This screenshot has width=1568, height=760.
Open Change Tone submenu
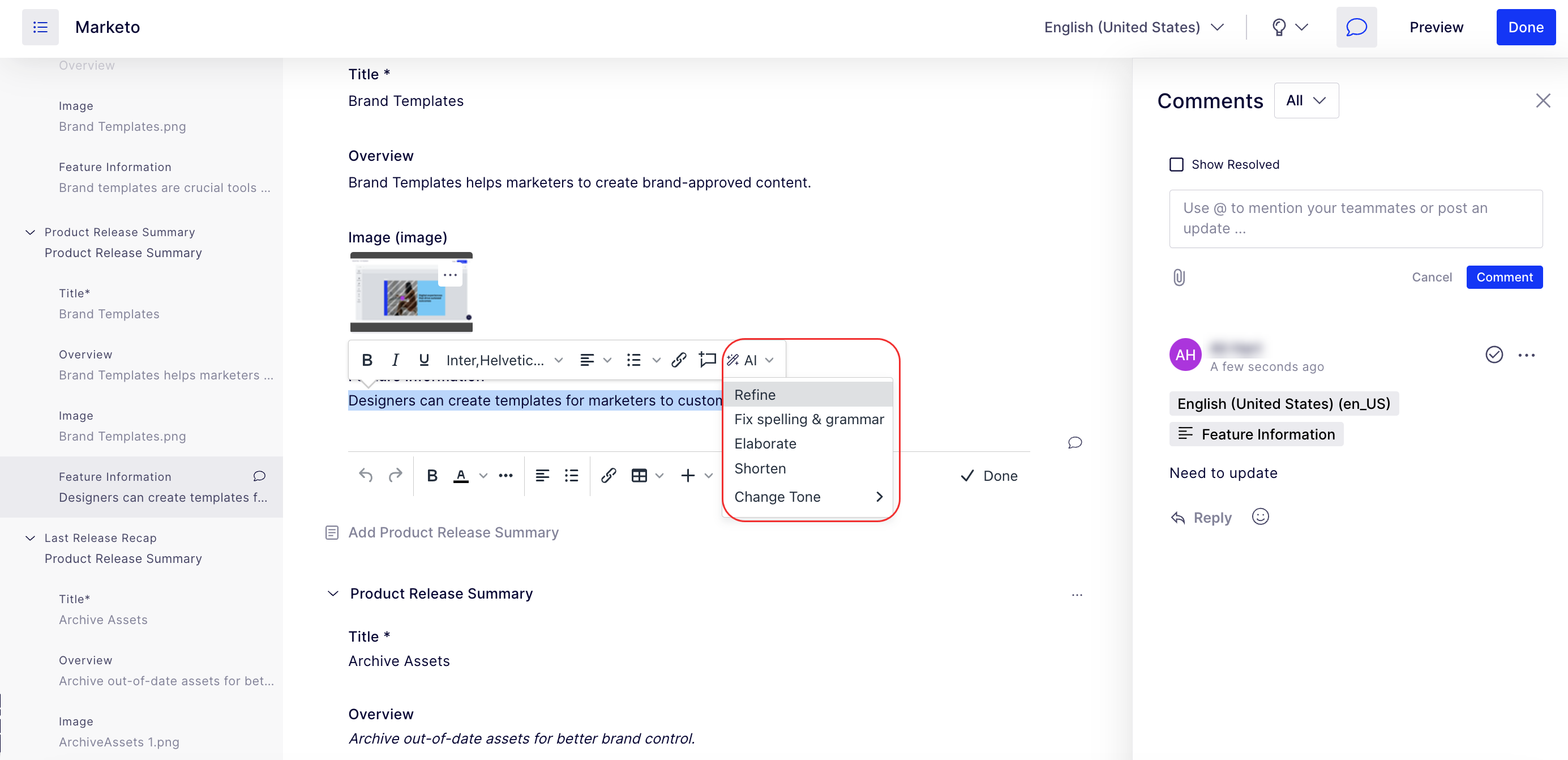pos(808,497)
